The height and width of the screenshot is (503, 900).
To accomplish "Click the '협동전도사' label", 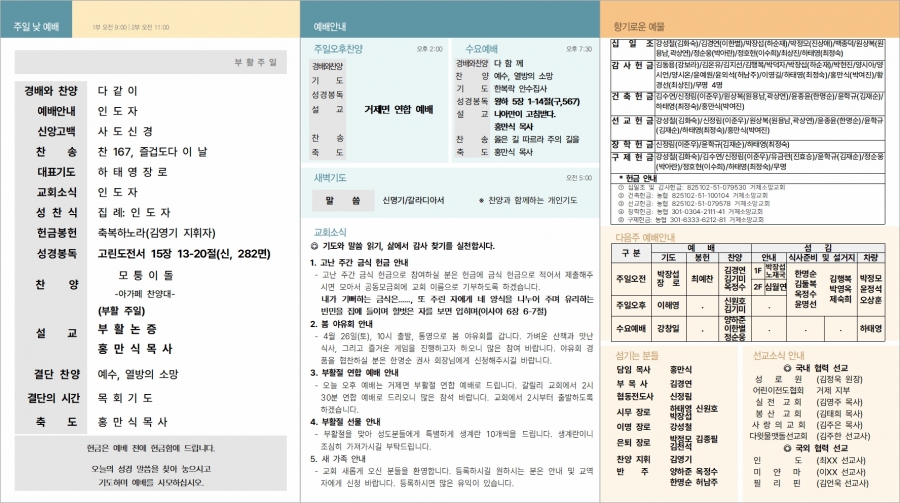I will tap(635, 396).
